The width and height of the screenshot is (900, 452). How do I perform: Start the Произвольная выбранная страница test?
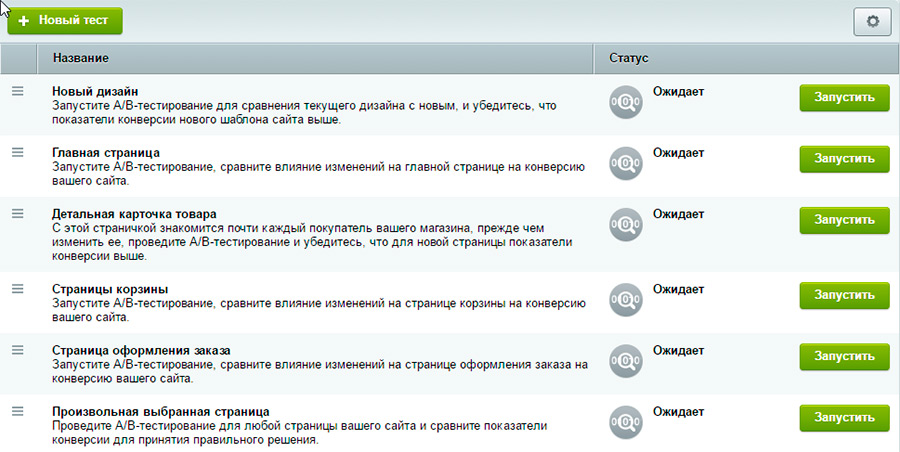coord(844,417)
